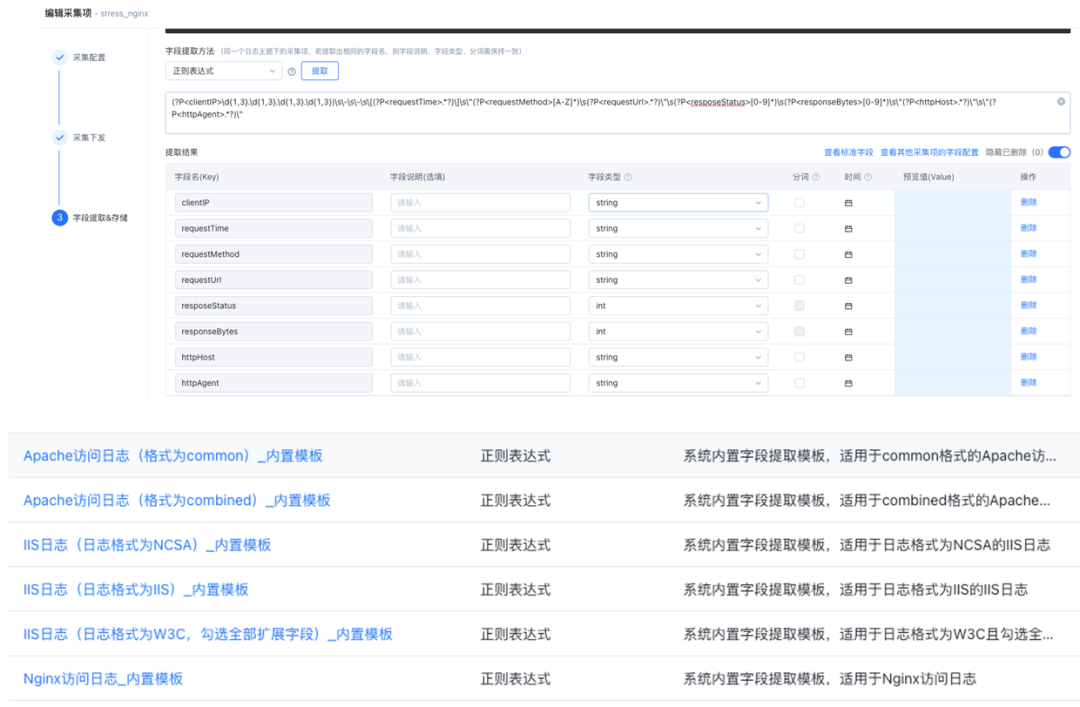Click the time calendar icon in requestMethod row
The image size is (1080, 707).
tap(849, 255)
